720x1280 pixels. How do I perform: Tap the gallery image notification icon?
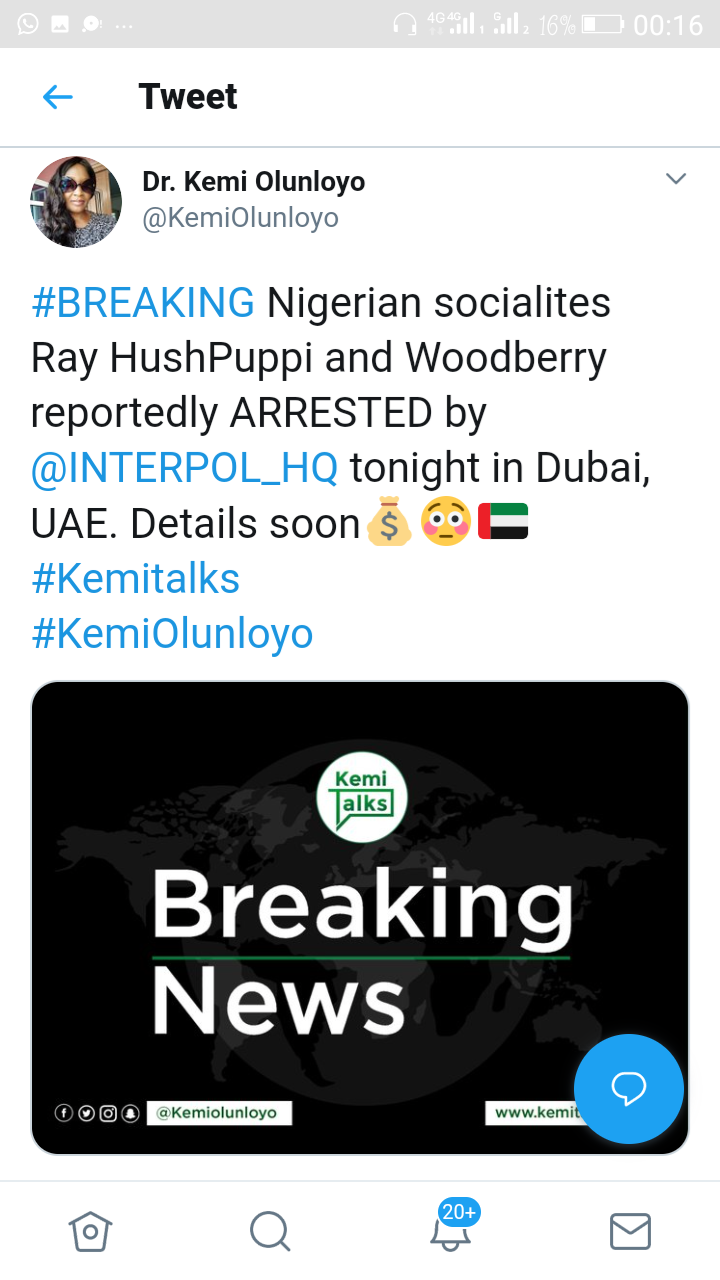(x=60, y=24)
